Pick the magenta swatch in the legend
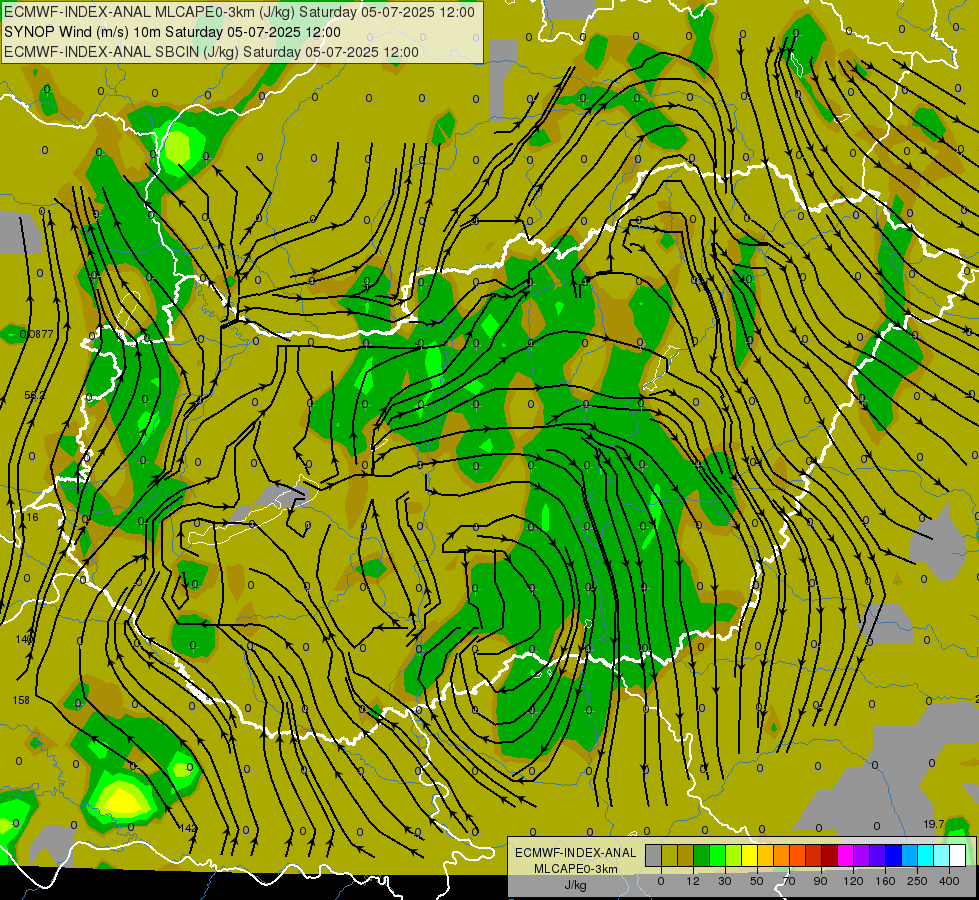This screenshot has width=979, height=900. (845, 855)
